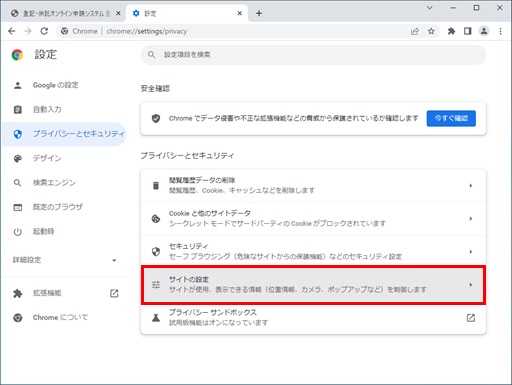
Task: Click the cookie icon beside Cookie と他のサイトデータ
Action: coord(156,219)
